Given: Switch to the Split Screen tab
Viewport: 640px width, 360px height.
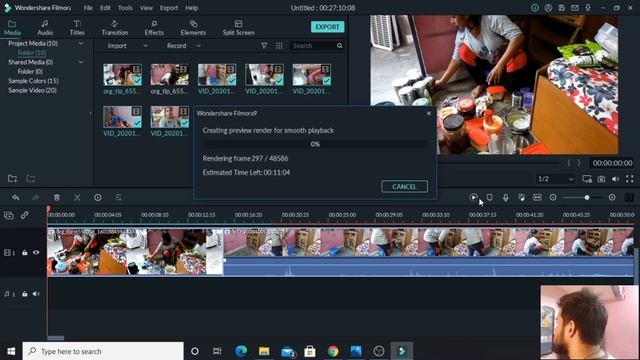Looking at the screenshot, I should point(238,28).
